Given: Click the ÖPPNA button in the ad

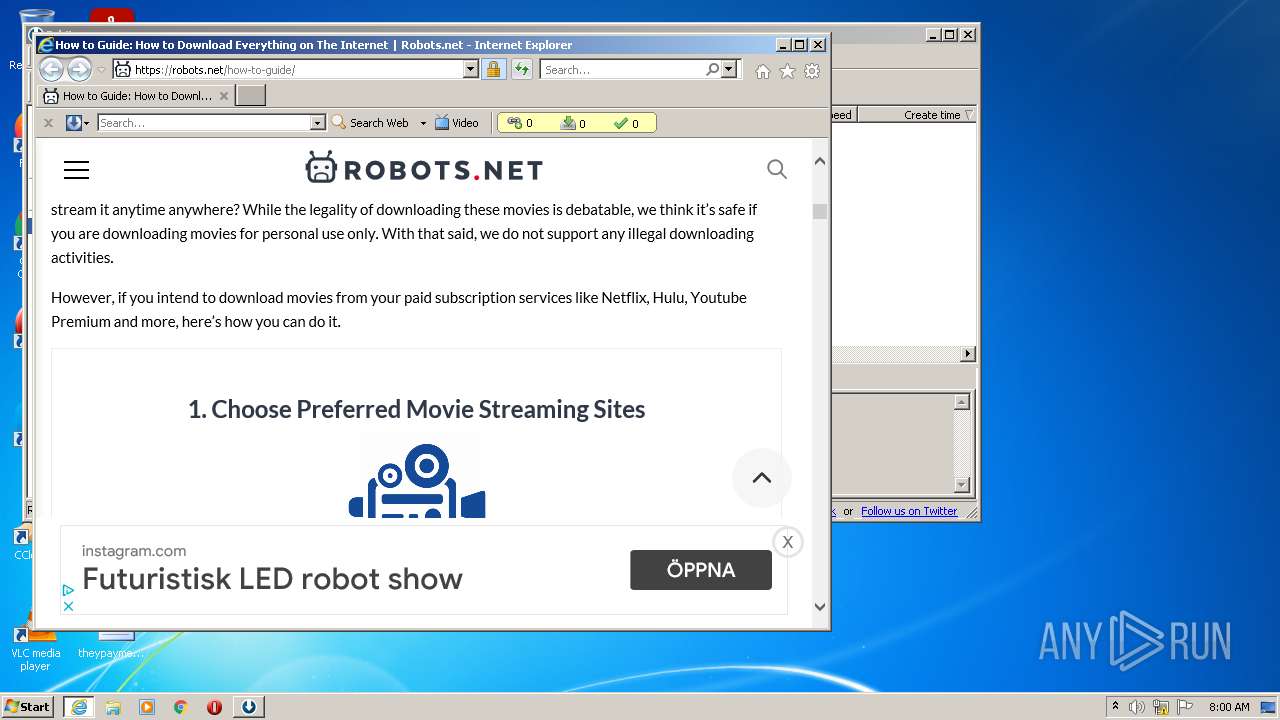Looking at the screenshot, I should [701, 570].
